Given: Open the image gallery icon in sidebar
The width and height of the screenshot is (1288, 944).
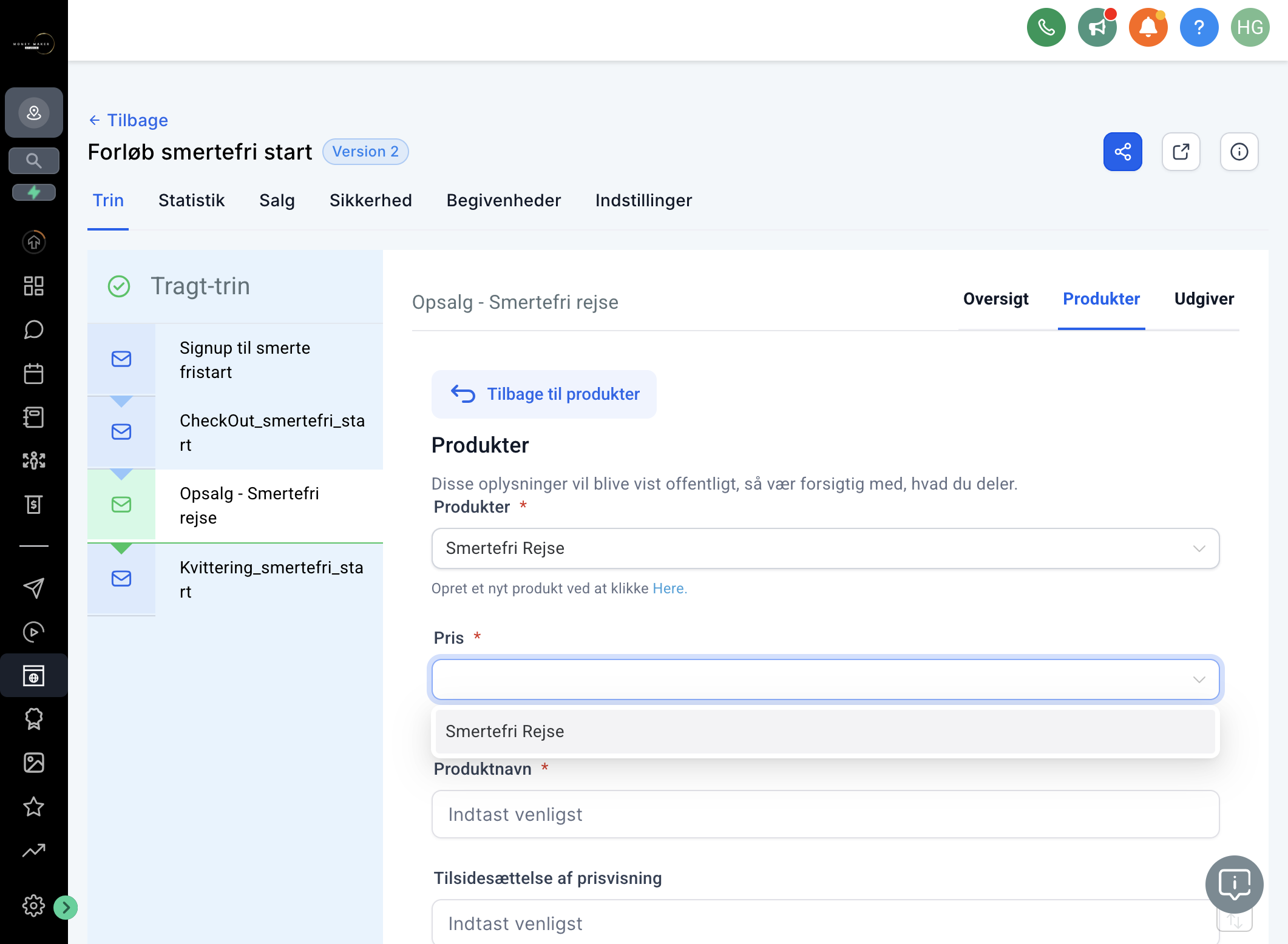Looking at the screenshot, I should tap(34, 763).
